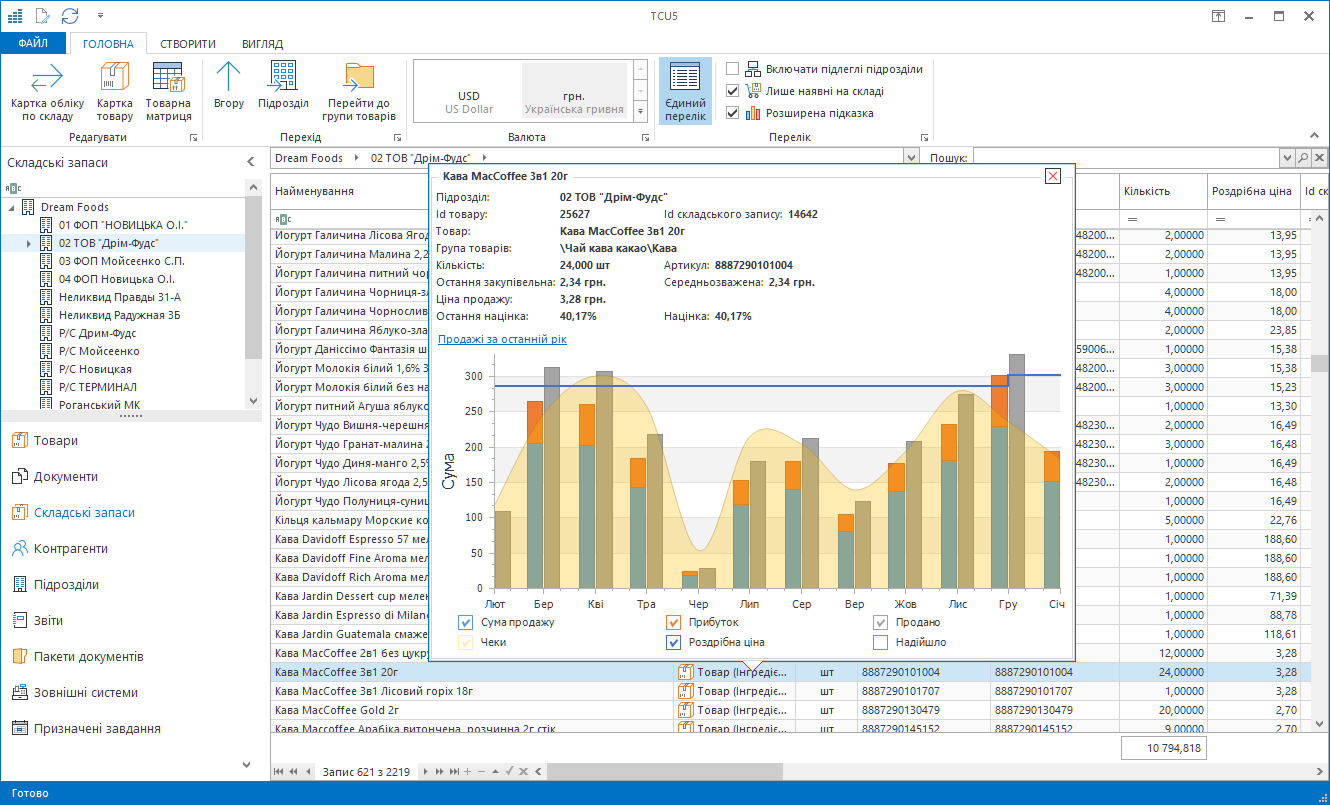1330x805 pixels.
Task: Sort by Роздрібна ціна column header
Action: 1252,191
